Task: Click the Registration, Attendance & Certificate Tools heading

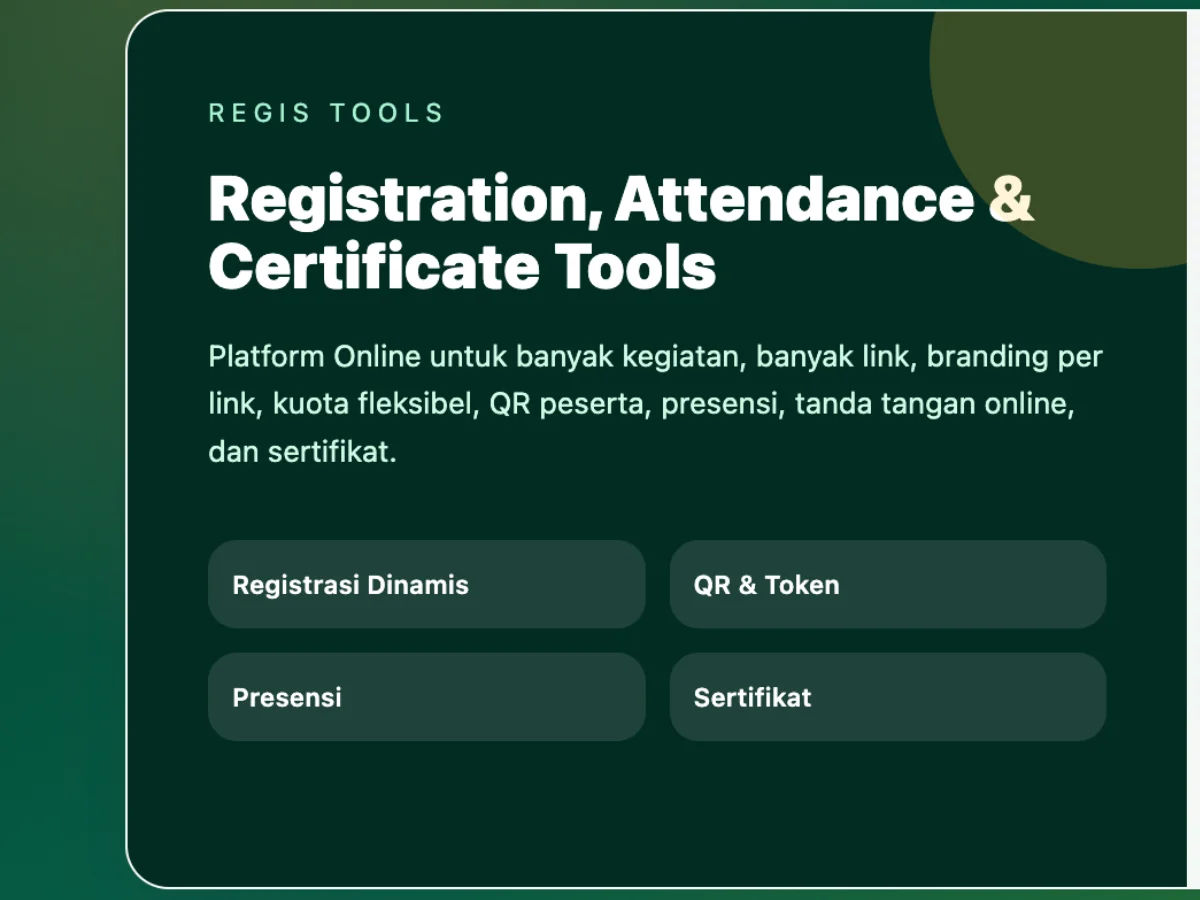Action: coord(621,233)
